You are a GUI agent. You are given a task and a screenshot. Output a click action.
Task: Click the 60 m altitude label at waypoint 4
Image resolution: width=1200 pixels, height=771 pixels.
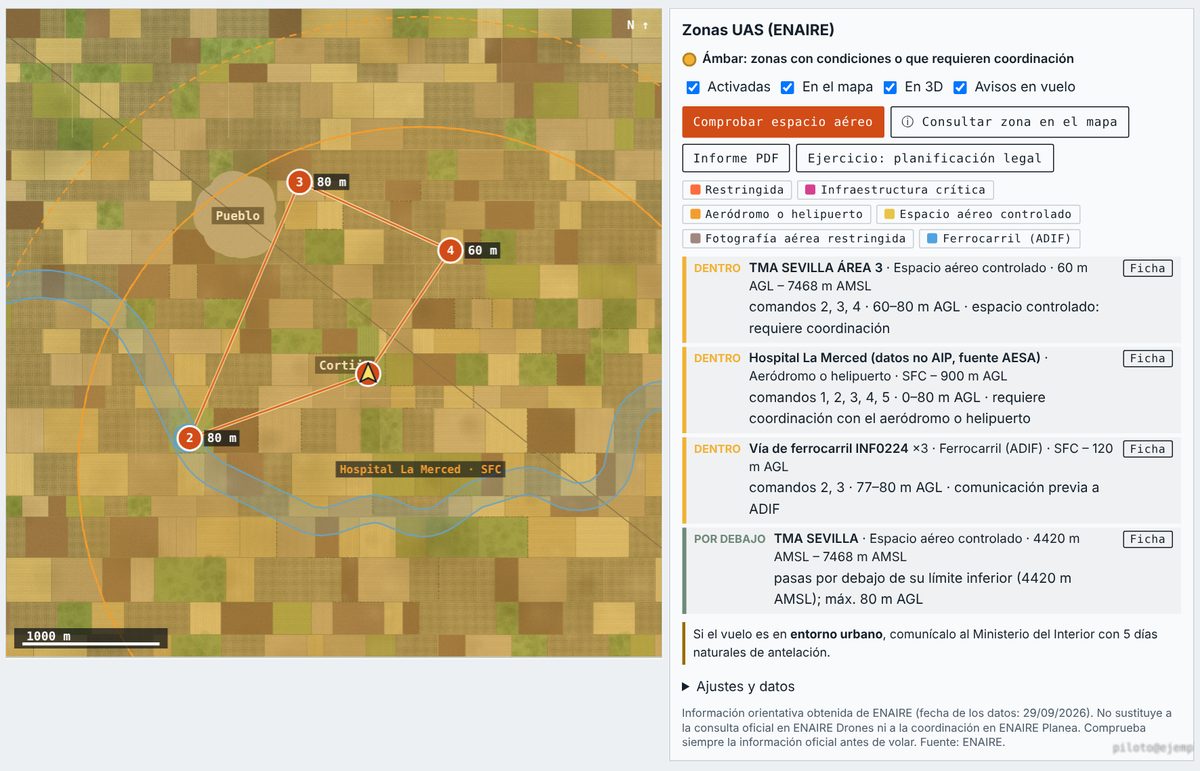coord(482,250)
